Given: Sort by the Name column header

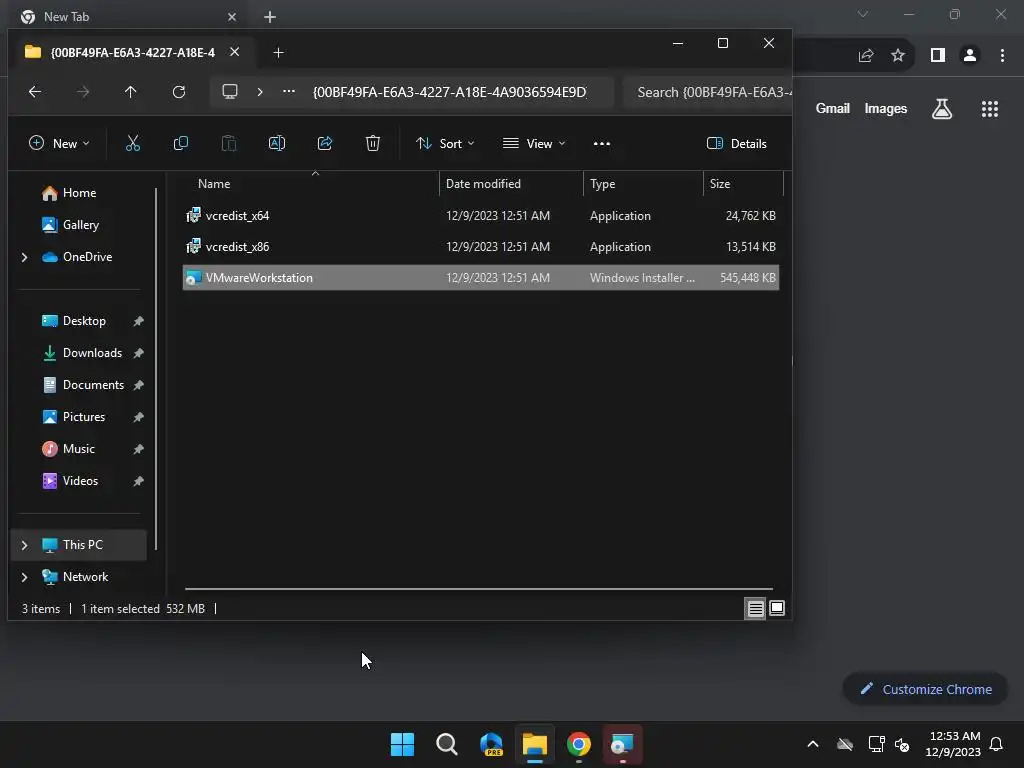Looking at the screenshot, I should coord(311,184).
